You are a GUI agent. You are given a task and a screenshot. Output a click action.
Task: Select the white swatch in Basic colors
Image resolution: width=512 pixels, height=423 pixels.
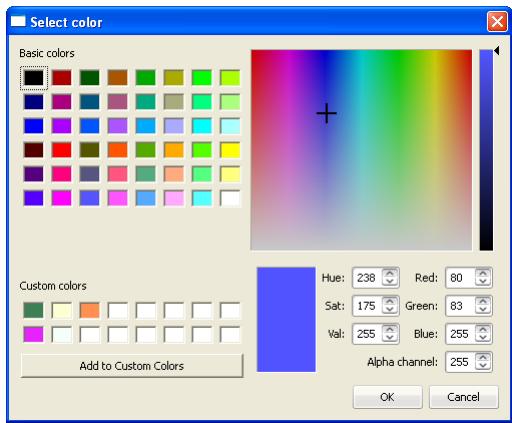tap(230, 198)
